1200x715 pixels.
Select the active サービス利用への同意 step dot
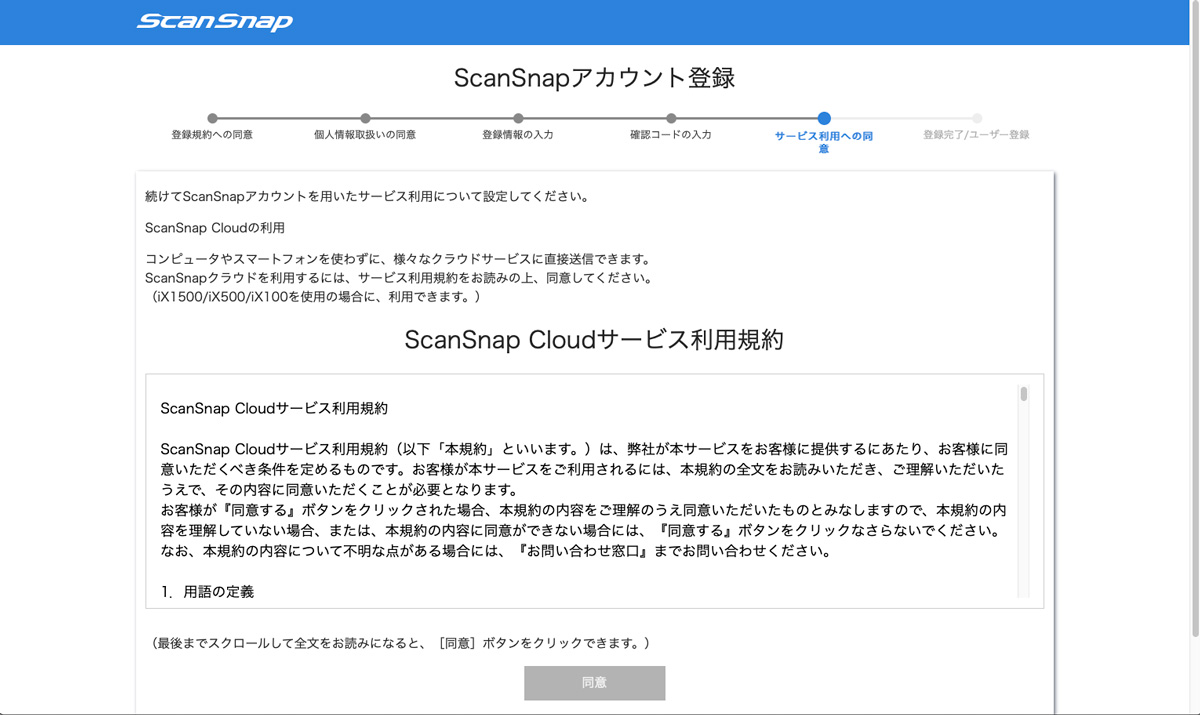coord(824,118)
